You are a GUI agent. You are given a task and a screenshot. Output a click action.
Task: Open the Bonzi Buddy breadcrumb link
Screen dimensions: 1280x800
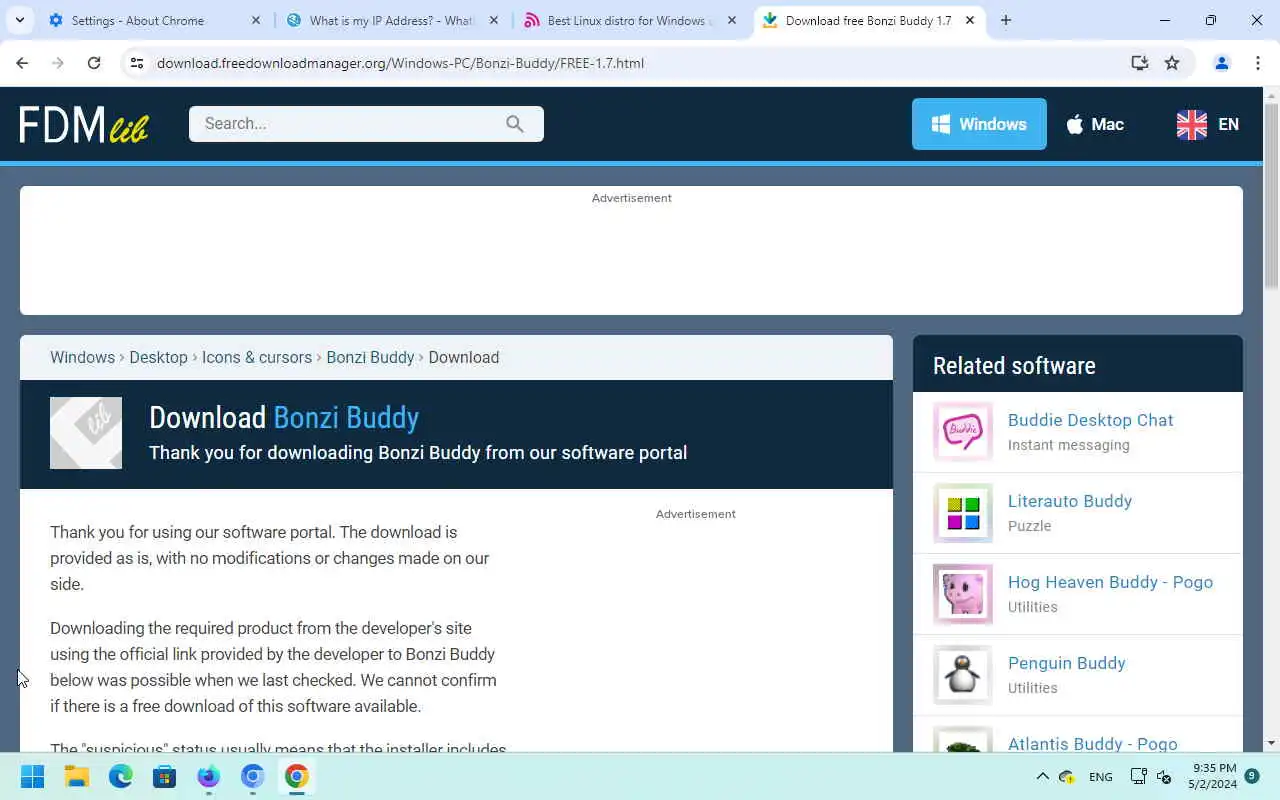370,357
